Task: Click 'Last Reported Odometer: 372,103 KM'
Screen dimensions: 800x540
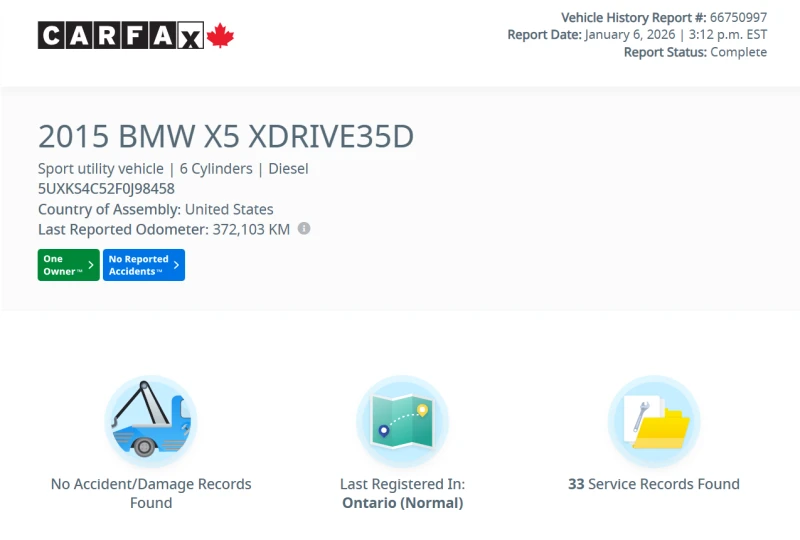Action: click(x=164, y=230)
